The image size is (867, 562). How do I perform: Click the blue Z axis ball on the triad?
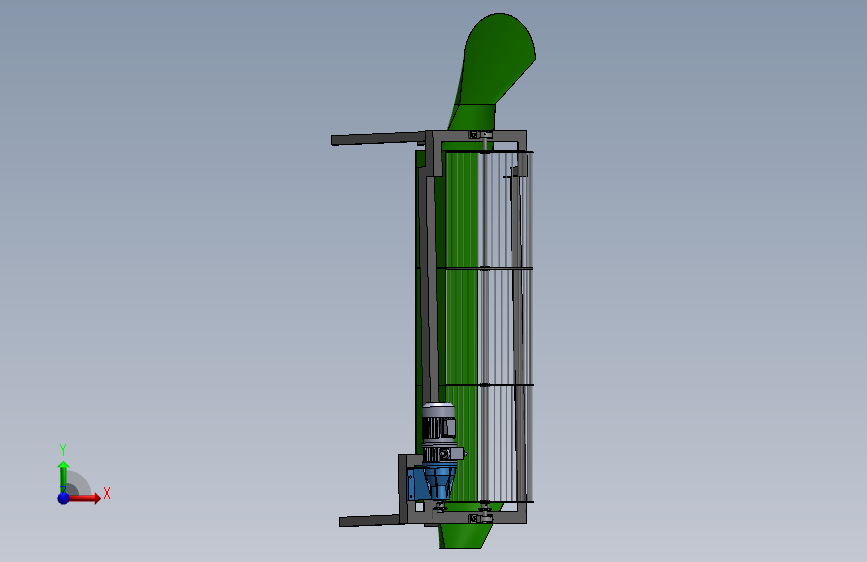click(x=64, y=498)
